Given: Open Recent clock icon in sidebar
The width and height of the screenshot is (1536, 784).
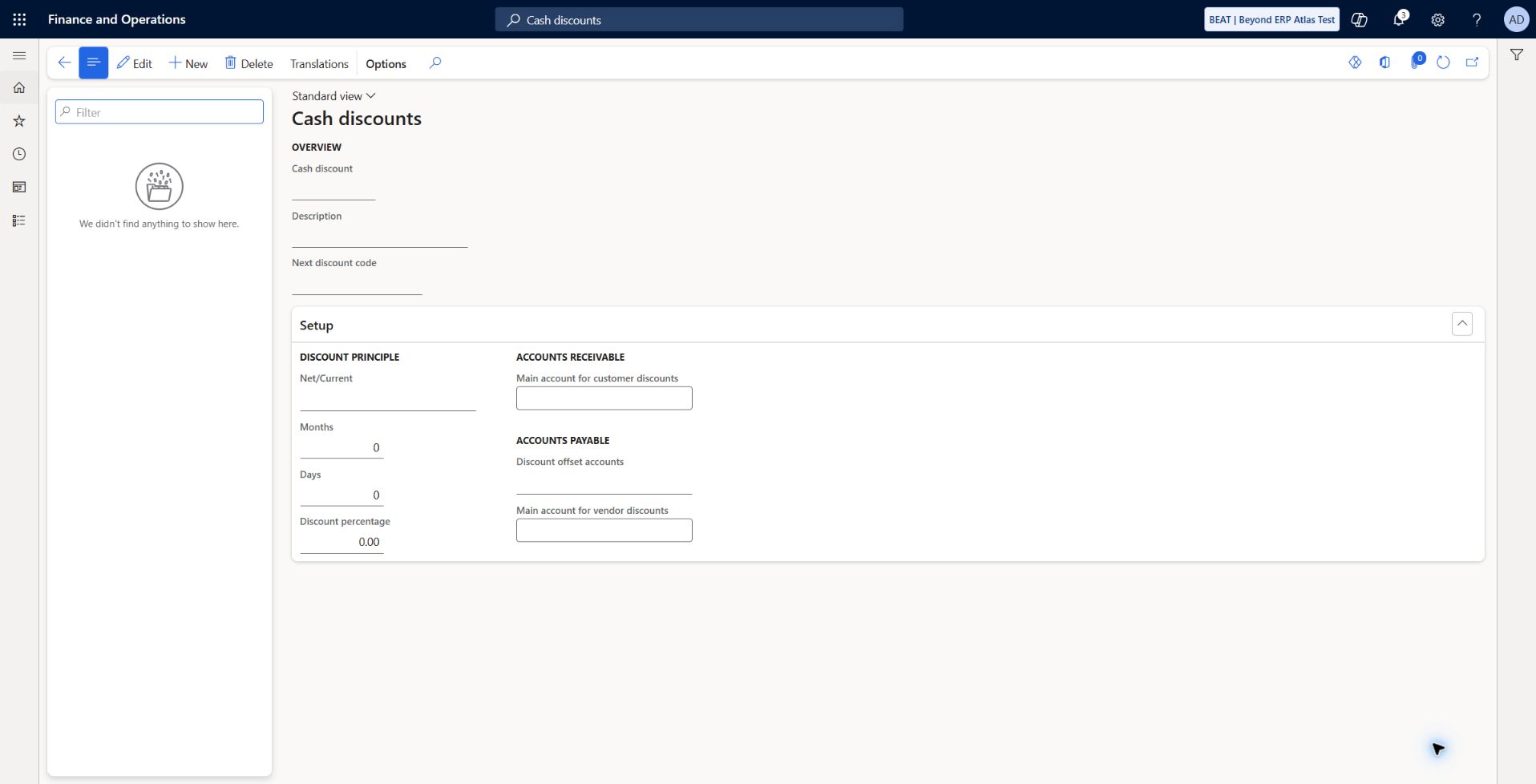Looking at the screenshot, I should click(19, 154).
